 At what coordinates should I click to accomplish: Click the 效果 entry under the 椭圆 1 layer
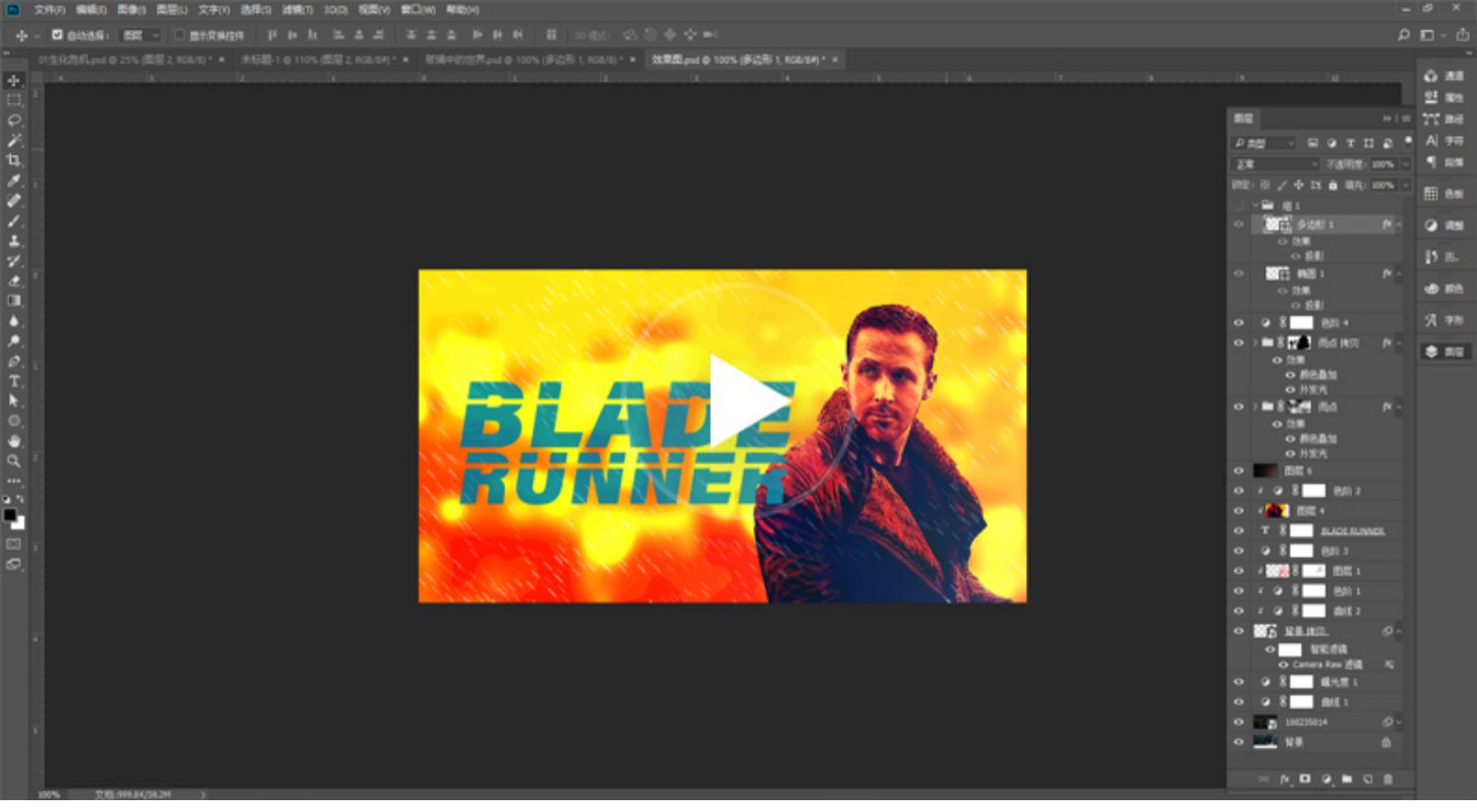[1301, 290]
